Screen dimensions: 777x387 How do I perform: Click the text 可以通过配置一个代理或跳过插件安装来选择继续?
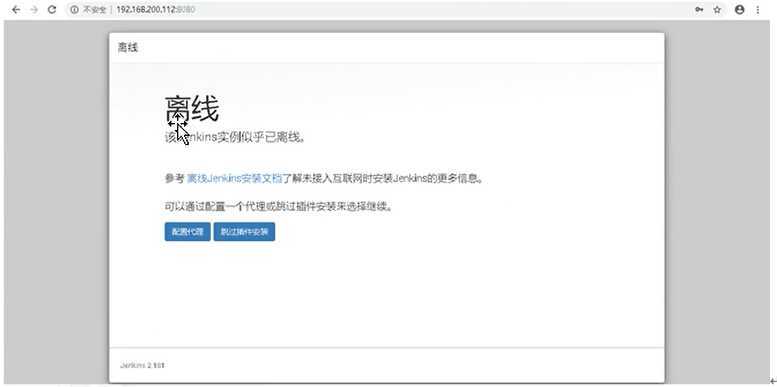[x=278, y=207]
